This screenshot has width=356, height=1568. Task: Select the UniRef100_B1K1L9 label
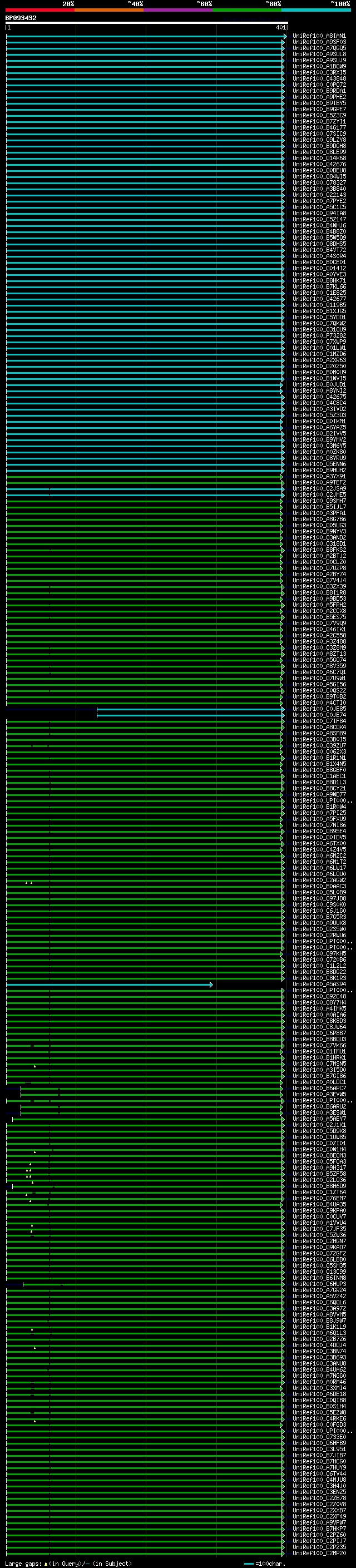pos(319,1328)
